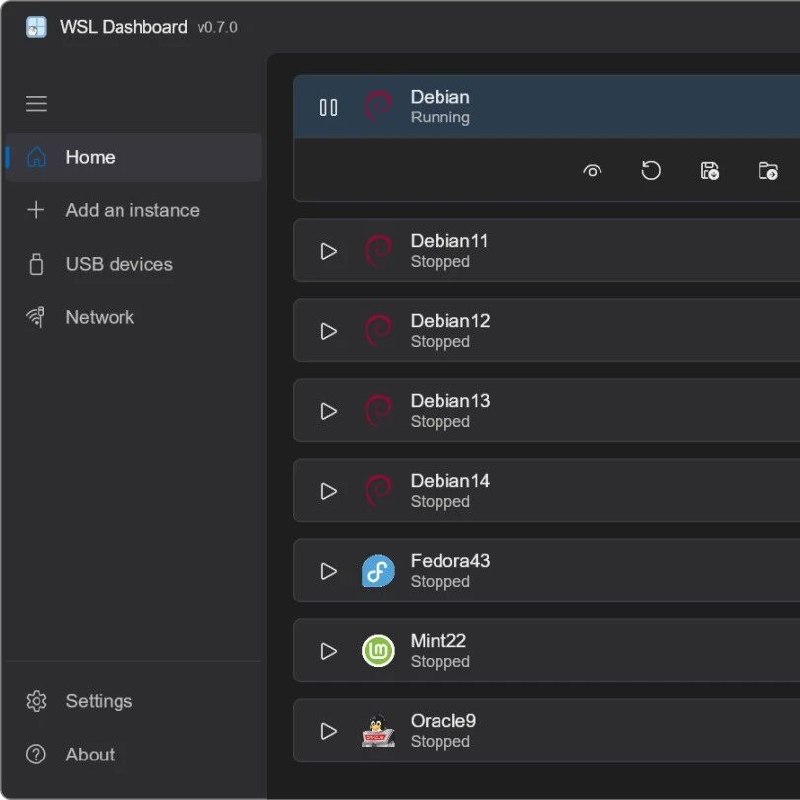Viewport: 800px width, 800px height.
Task: Start the Debian14 instance
Action: tap(328, 491)
